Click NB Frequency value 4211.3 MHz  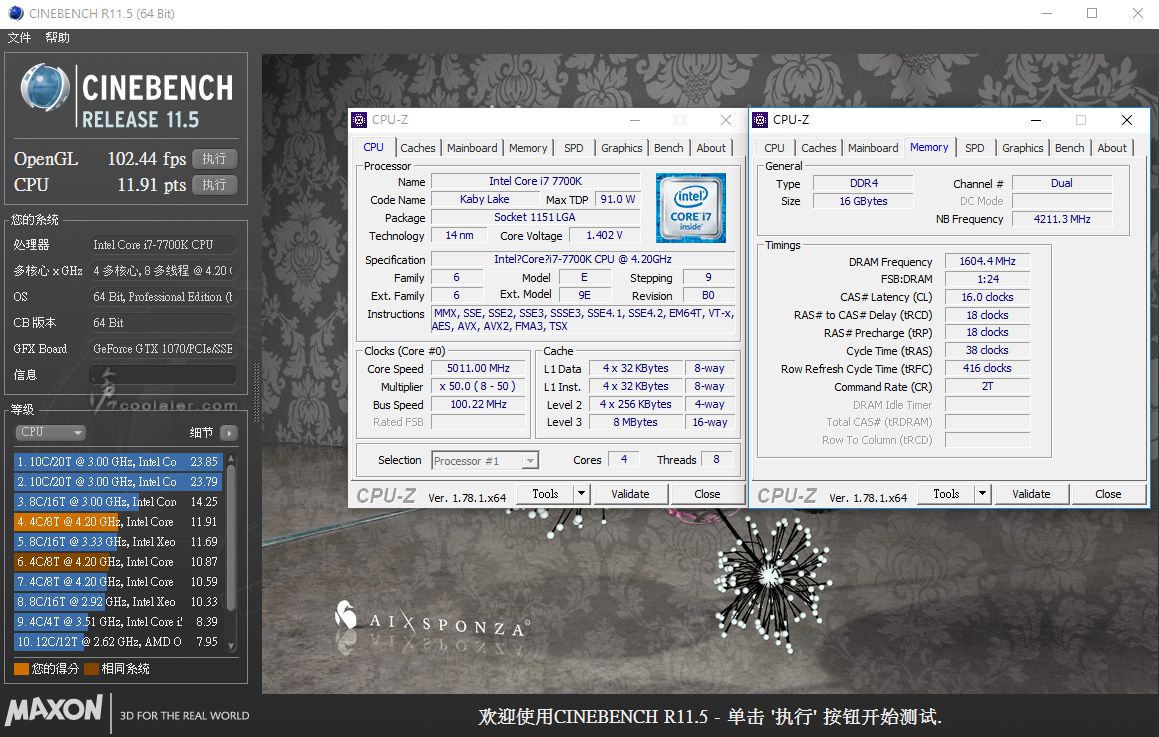click(1062, 219)
